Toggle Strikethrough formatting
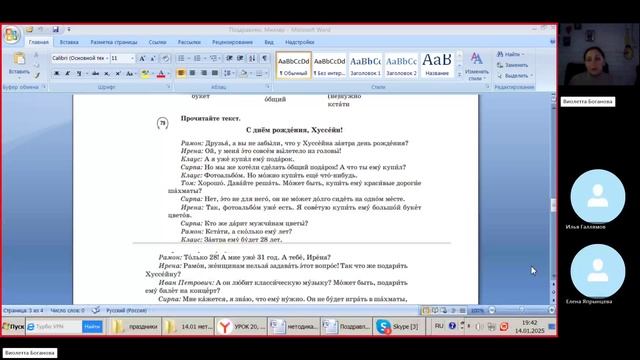Image resolution: width=640 pixels, height=360 pixels. click(x=95, y=73)
